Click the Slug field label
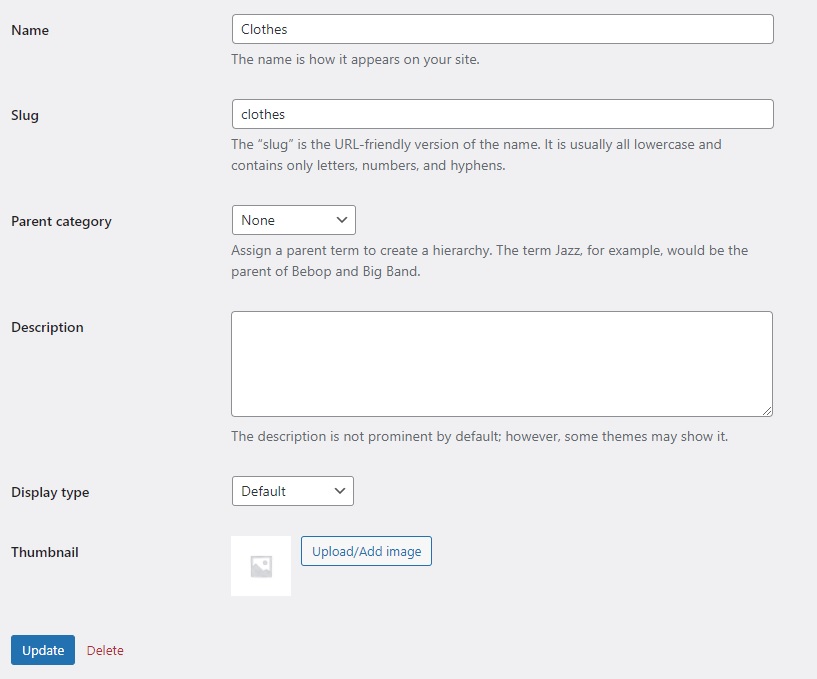Image resolution: width=817 pixels, height=679 pixels. coord(25,115)
